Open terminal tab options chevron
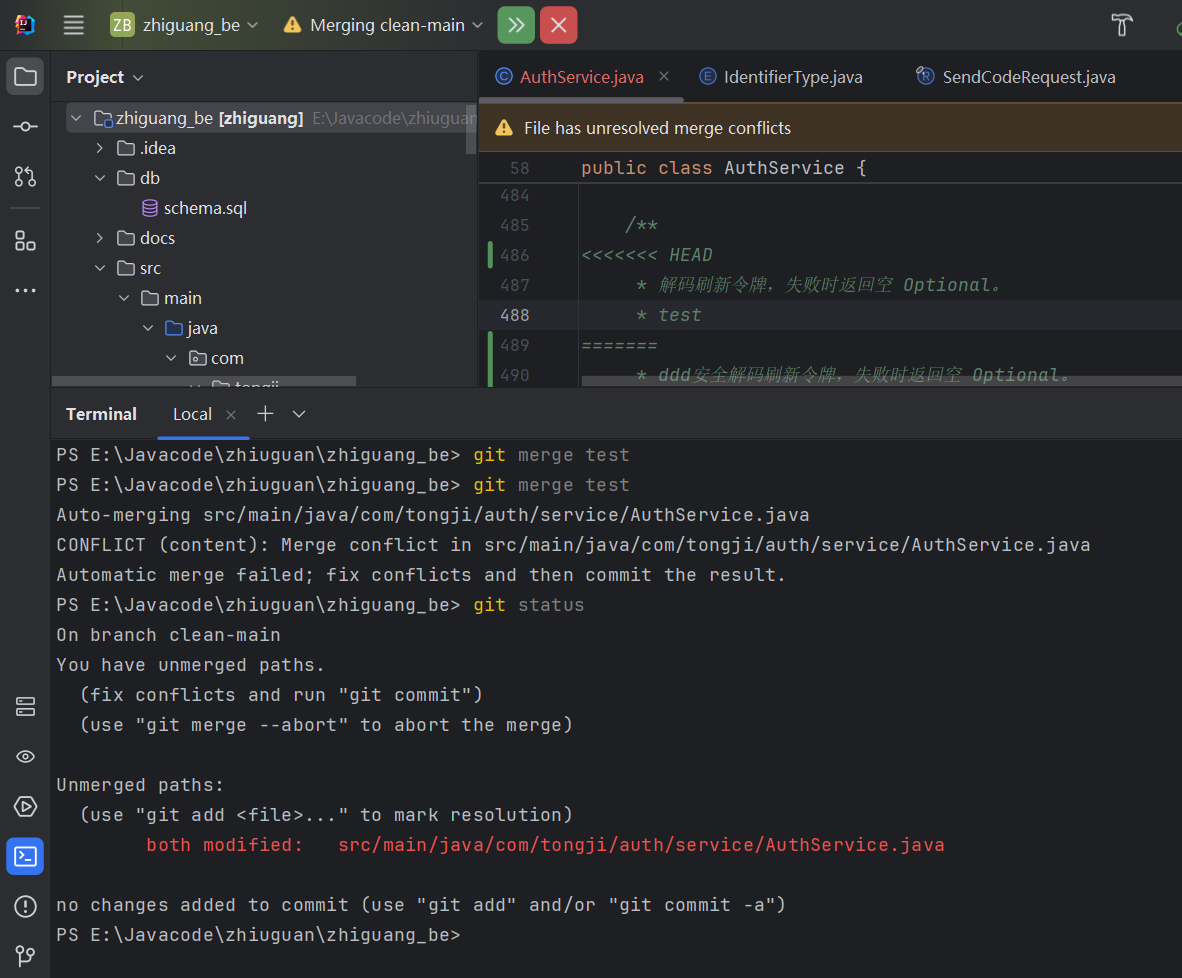Viewport: 1182px width, 978px height. 299,414
